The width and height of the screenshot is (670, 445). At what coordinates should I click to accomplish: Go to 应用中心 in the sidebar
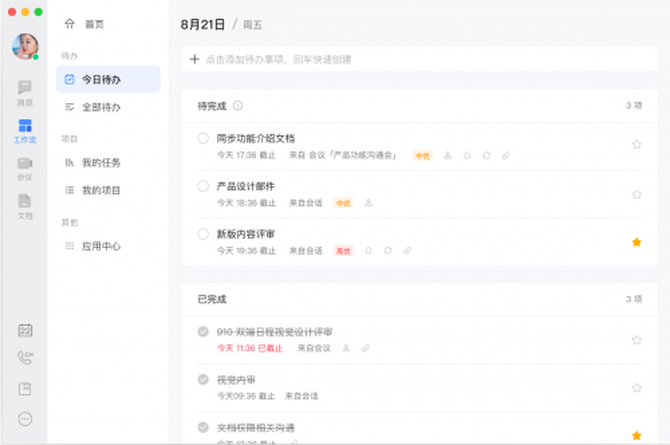[x=100, y=246]
